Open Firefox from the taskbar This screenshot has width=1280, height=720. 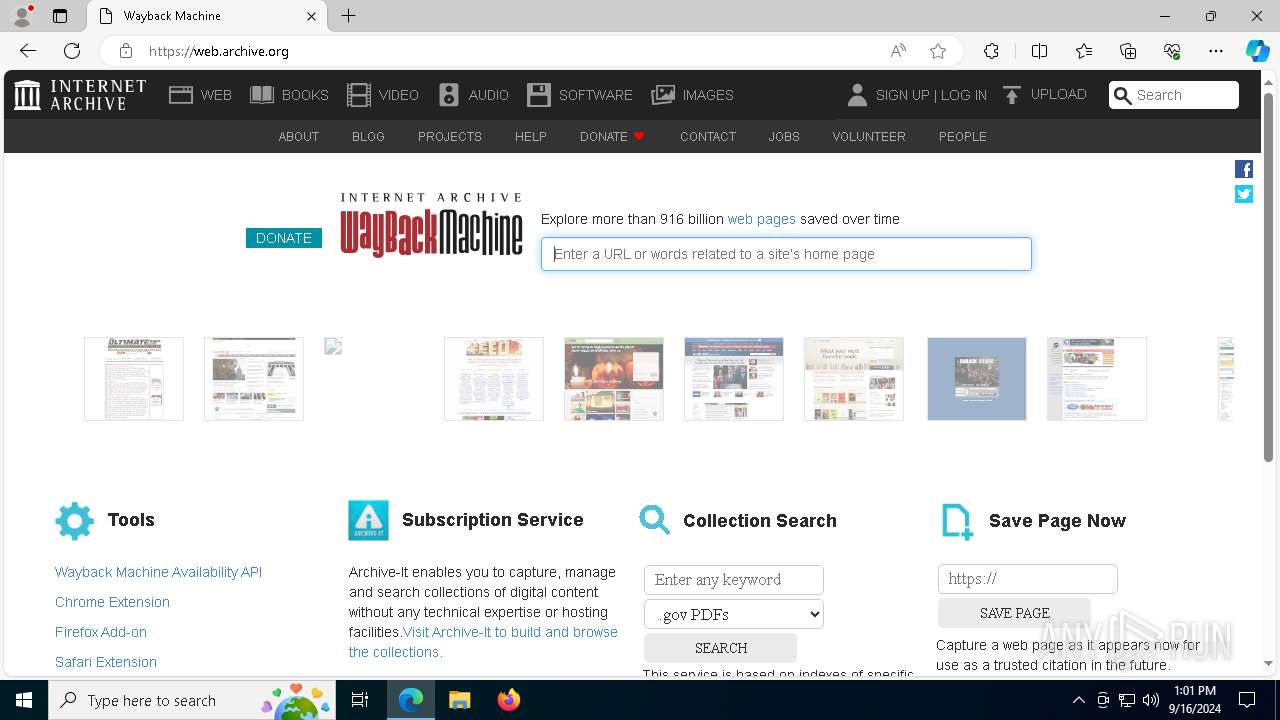pyautogui.click(x=509, y=700)
